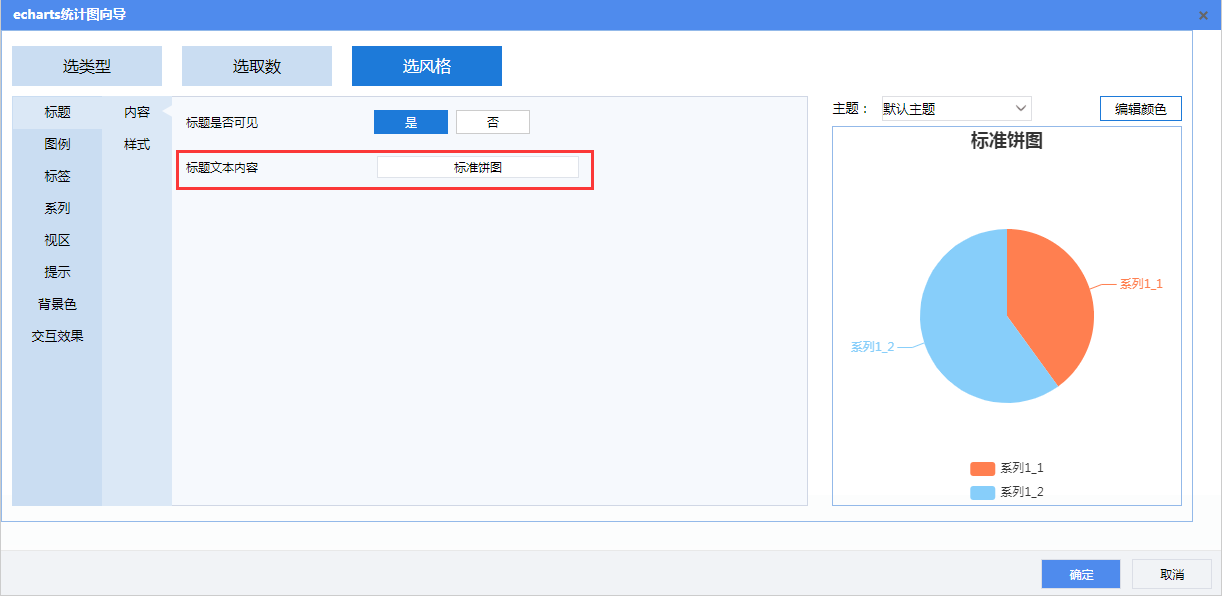Viewport: 1222px width, 596px height.
Task: Switch to the 选取数 step tab
Action: (x=257, y=66)
